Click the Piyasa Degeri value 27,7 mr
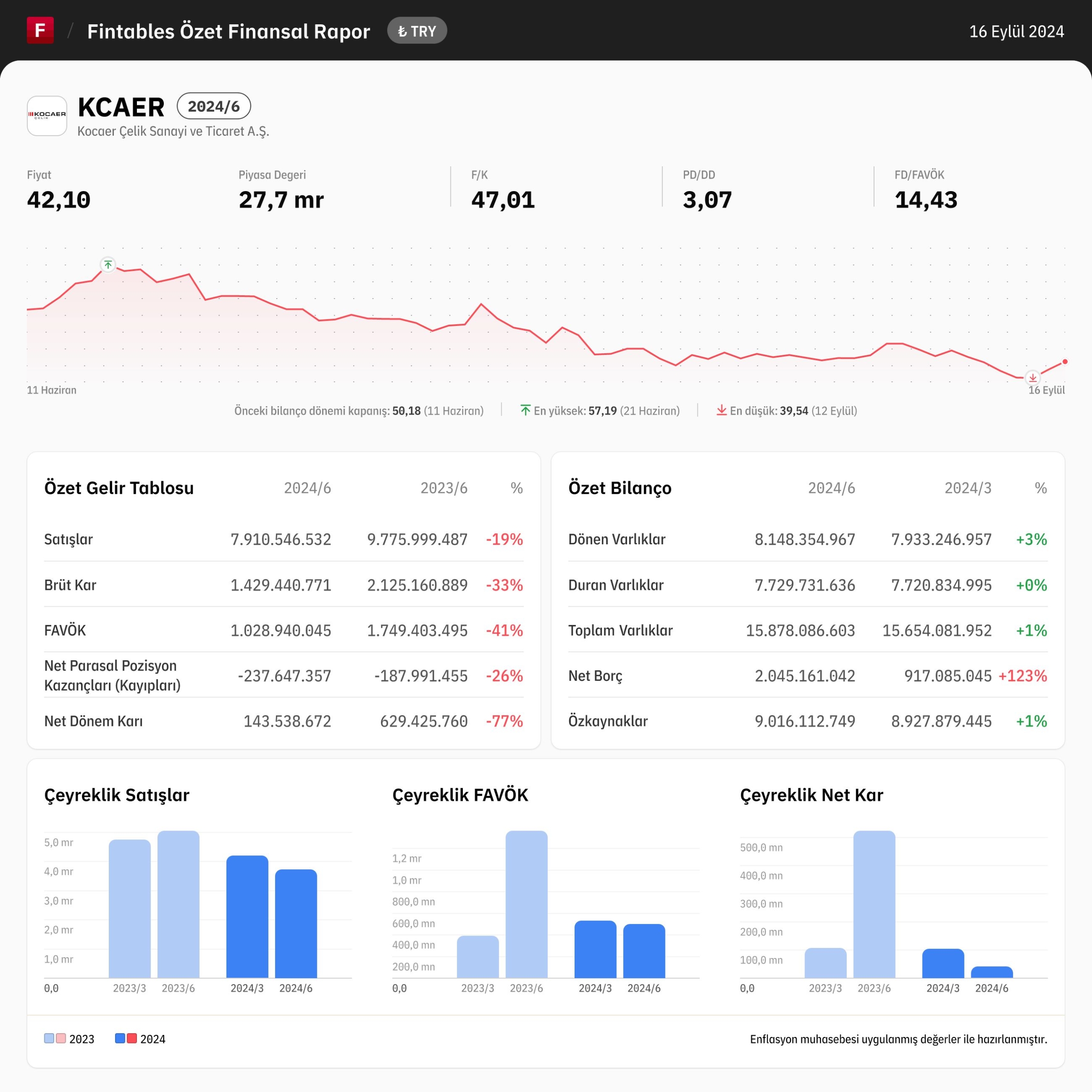 (x=281, y=200)
